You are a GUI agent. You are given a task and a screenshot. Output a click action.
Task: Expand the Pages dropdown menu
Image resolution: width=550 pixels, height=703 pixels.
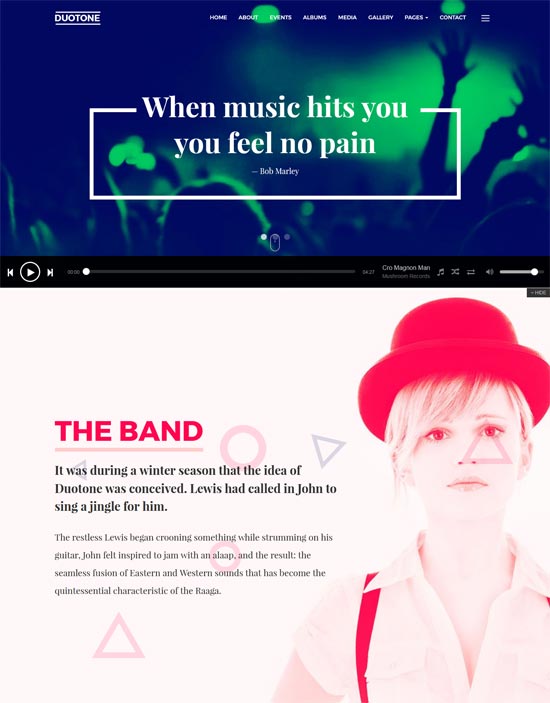[416, 17]
